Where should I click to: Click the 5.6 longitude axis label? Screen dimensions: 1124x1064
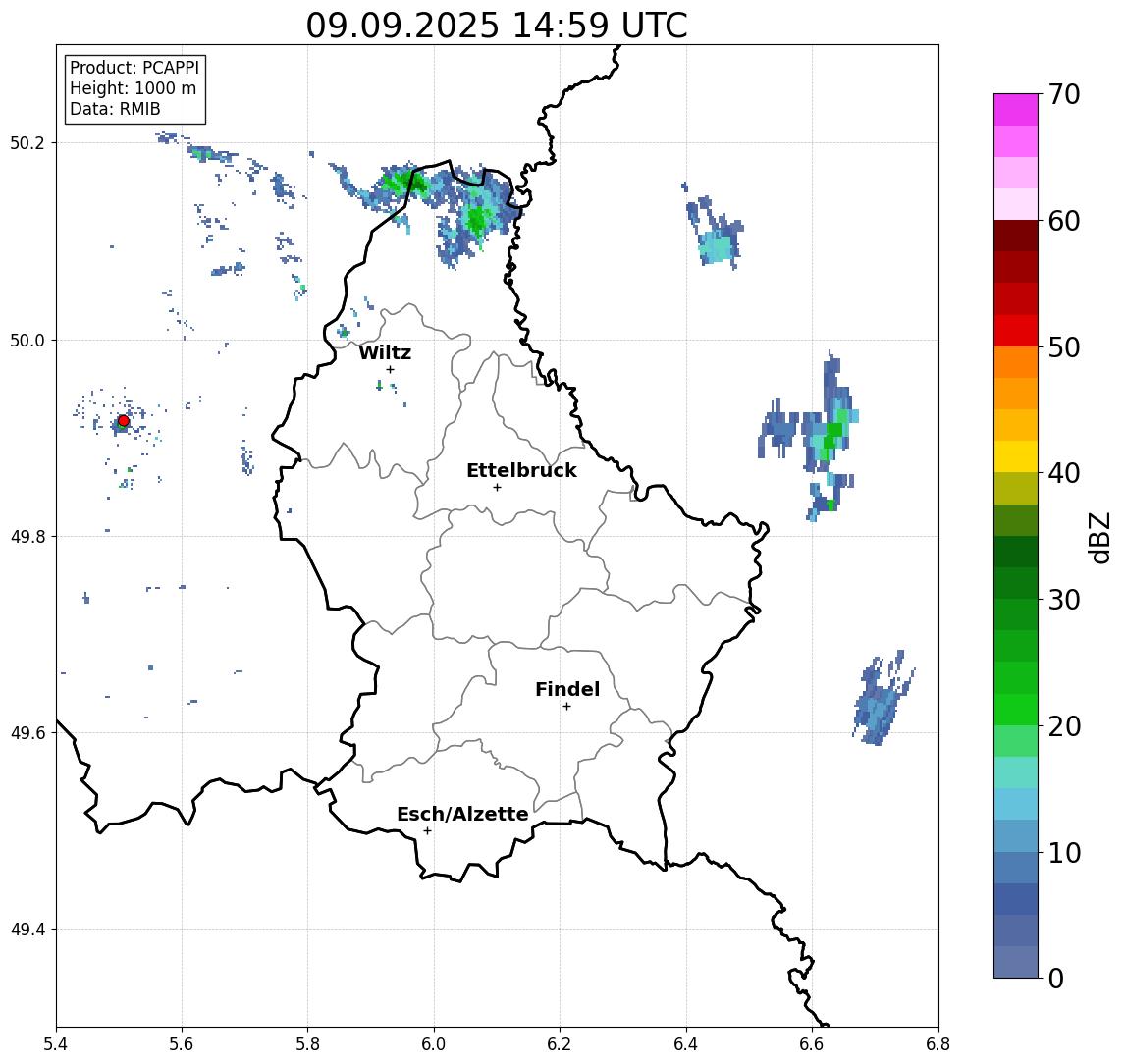(x=182, y=1044)
